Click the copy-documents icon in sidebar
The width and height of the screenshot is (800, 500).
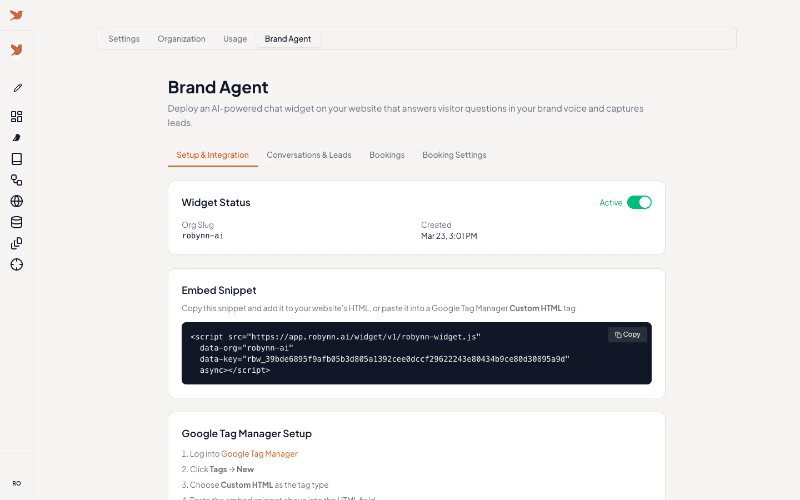[16, 243]
